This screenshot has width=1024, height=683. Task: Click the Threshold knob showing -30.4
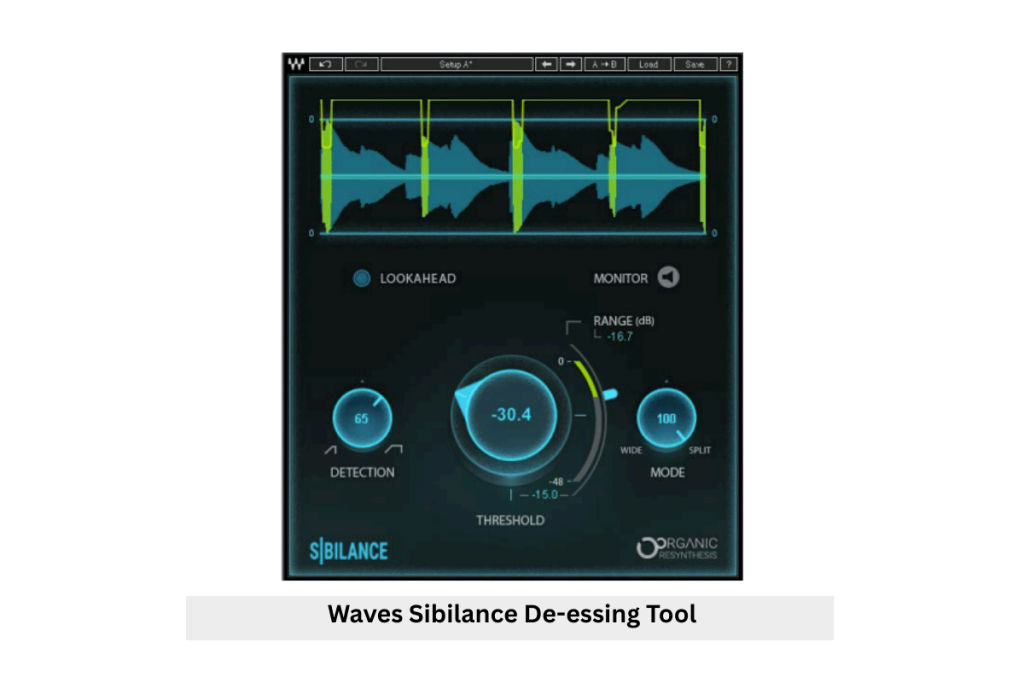point(510,414)
